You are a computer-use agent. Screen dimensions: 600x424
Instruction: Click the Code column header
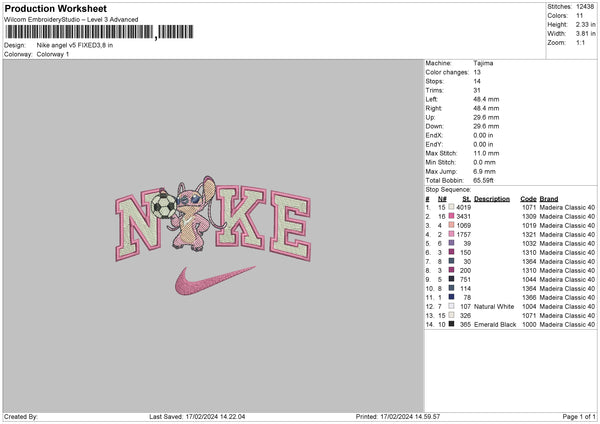(528, 199)
